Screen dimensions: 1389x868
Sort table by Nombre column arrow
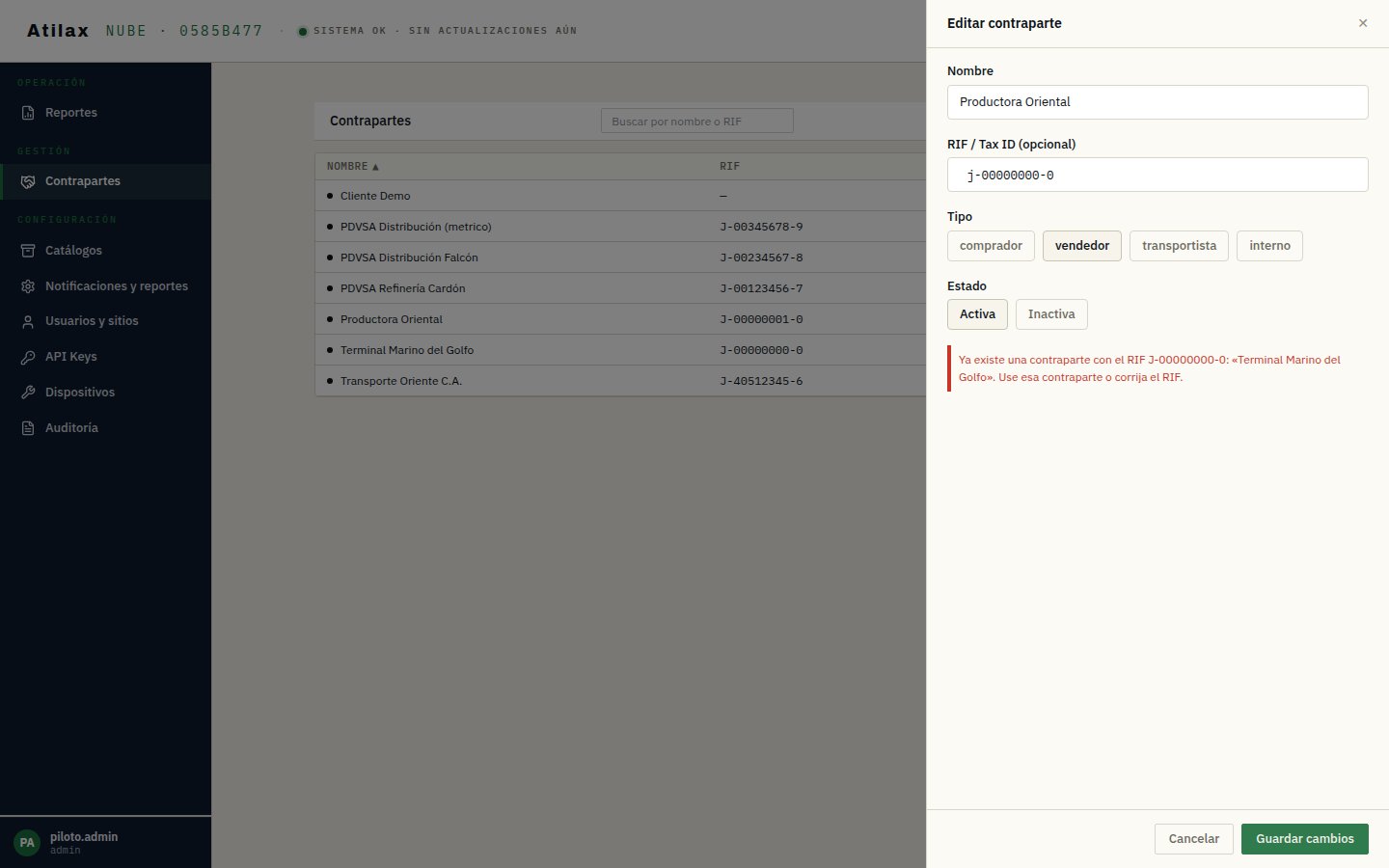click(375, 167)
